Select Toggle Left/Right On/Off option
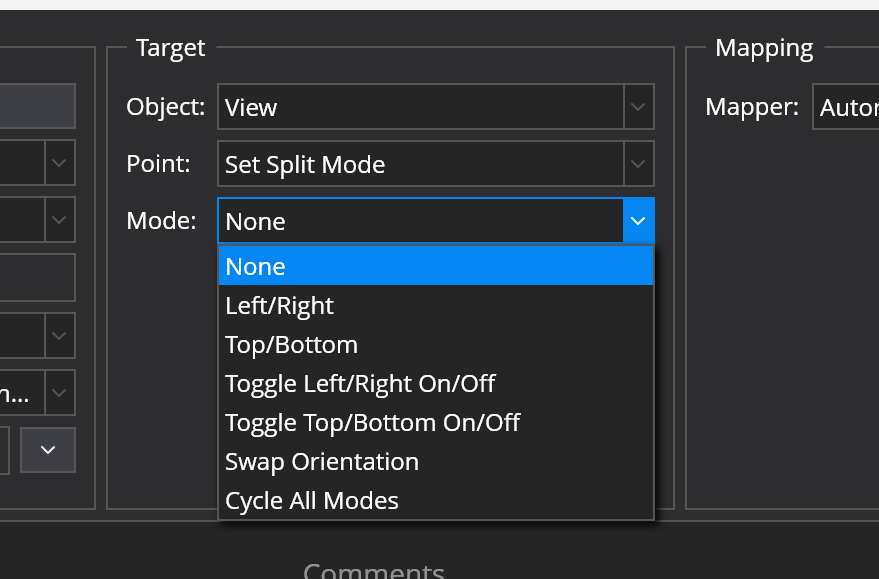The height and width of the screenshot is (579, 879). [x=435, y=383]
